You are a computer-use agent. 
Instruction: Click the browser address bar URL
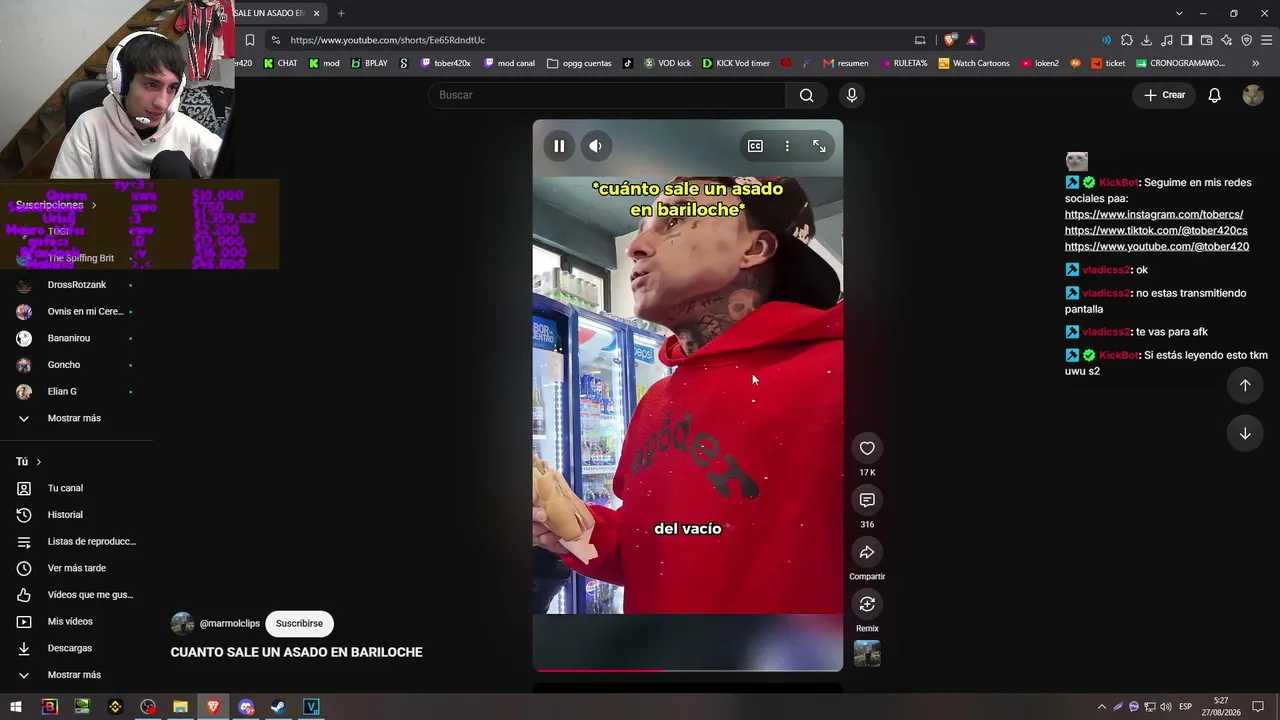388,40
